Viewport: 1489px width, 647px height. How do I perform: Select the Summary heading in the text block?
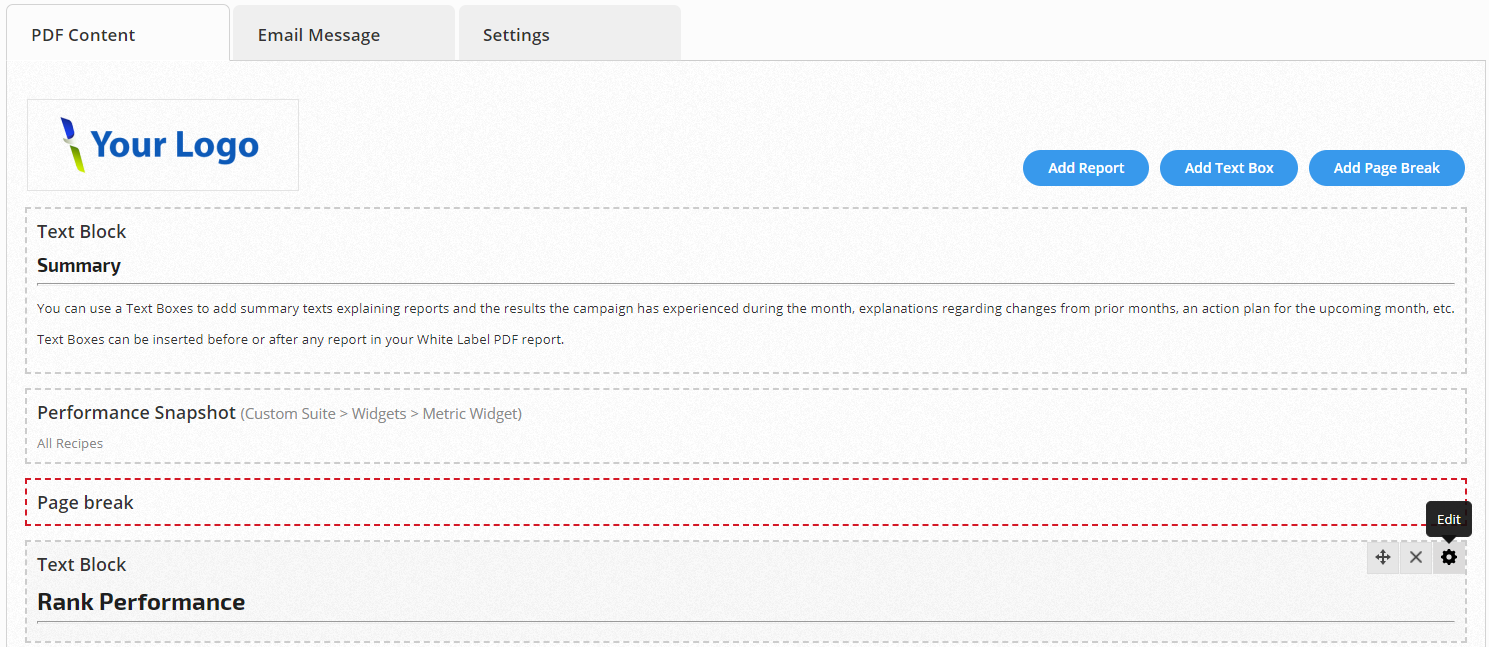coord(79,265)
